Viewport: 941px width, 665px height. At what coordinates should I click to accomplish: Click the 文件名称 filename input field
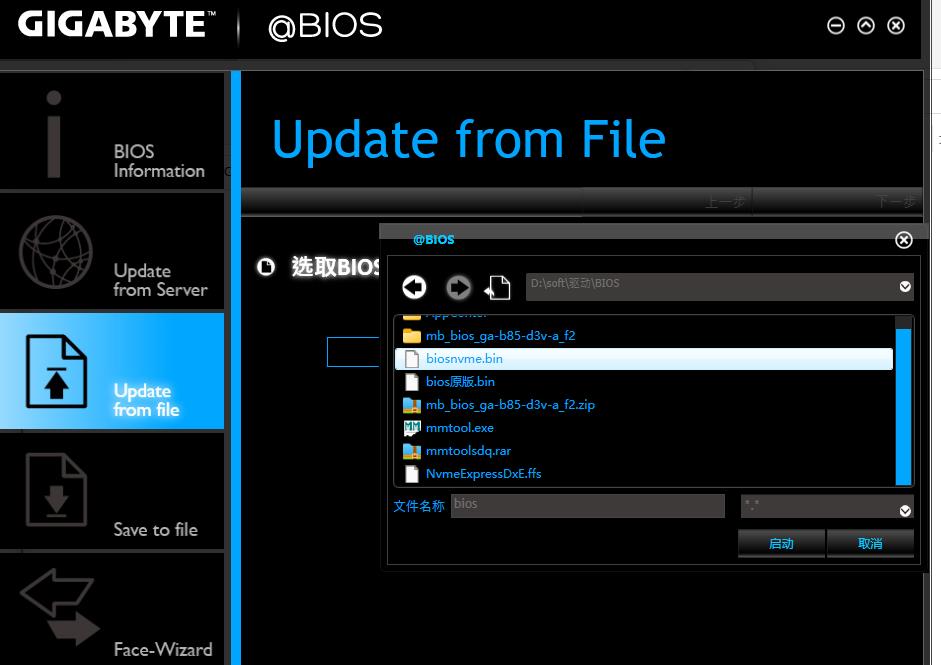pos(588,506)
